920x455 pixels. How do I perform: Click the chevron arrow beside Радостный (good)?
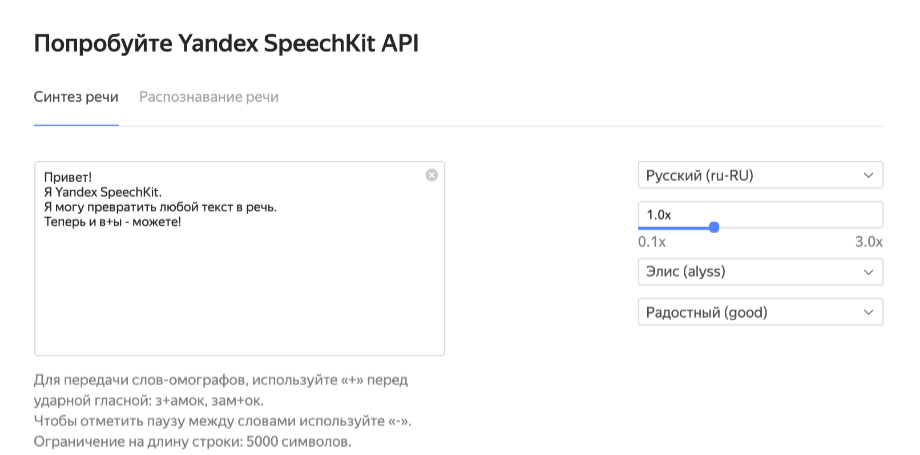tap(868, 312)
